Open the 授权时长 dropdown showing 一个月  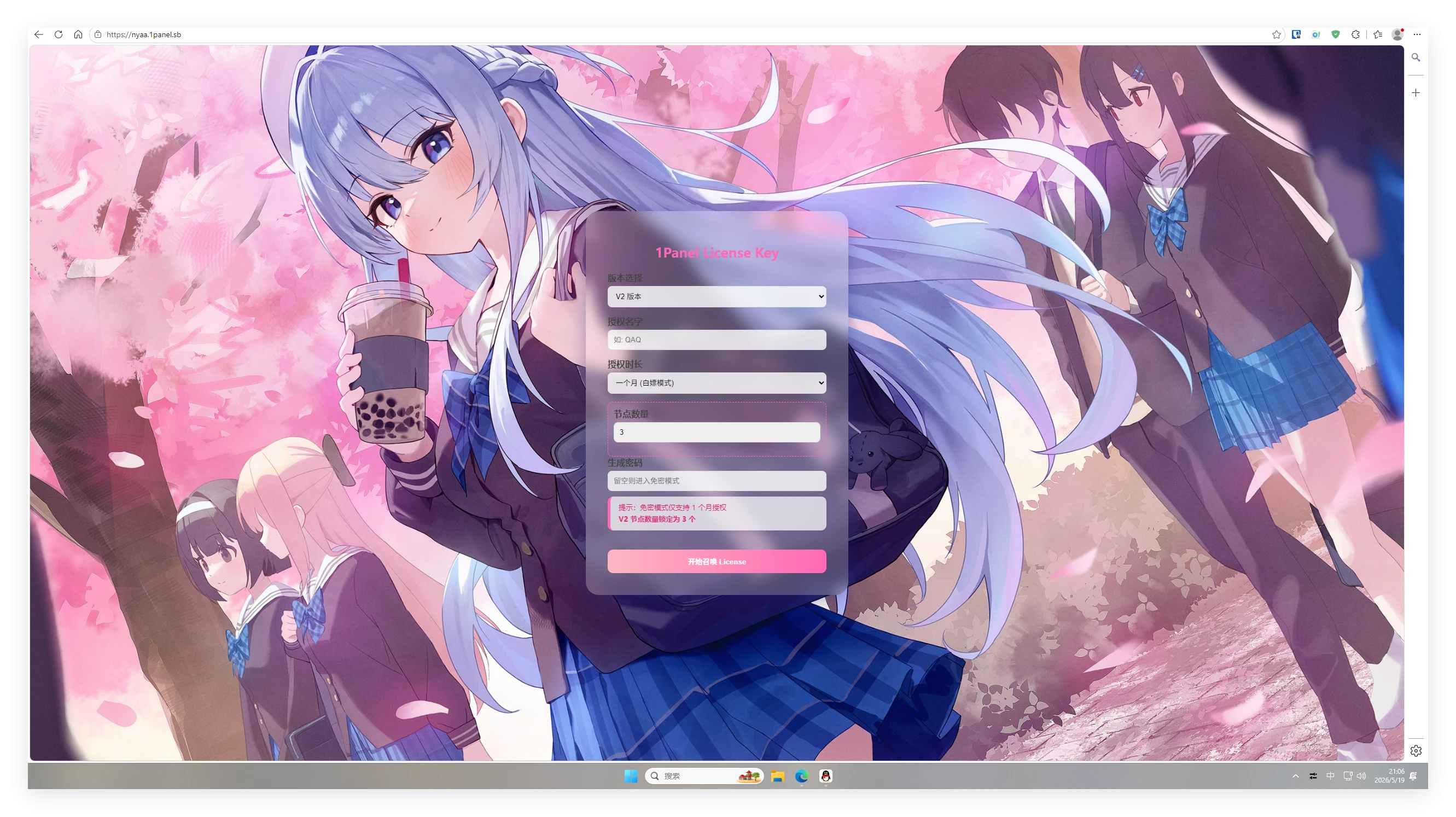717,383
